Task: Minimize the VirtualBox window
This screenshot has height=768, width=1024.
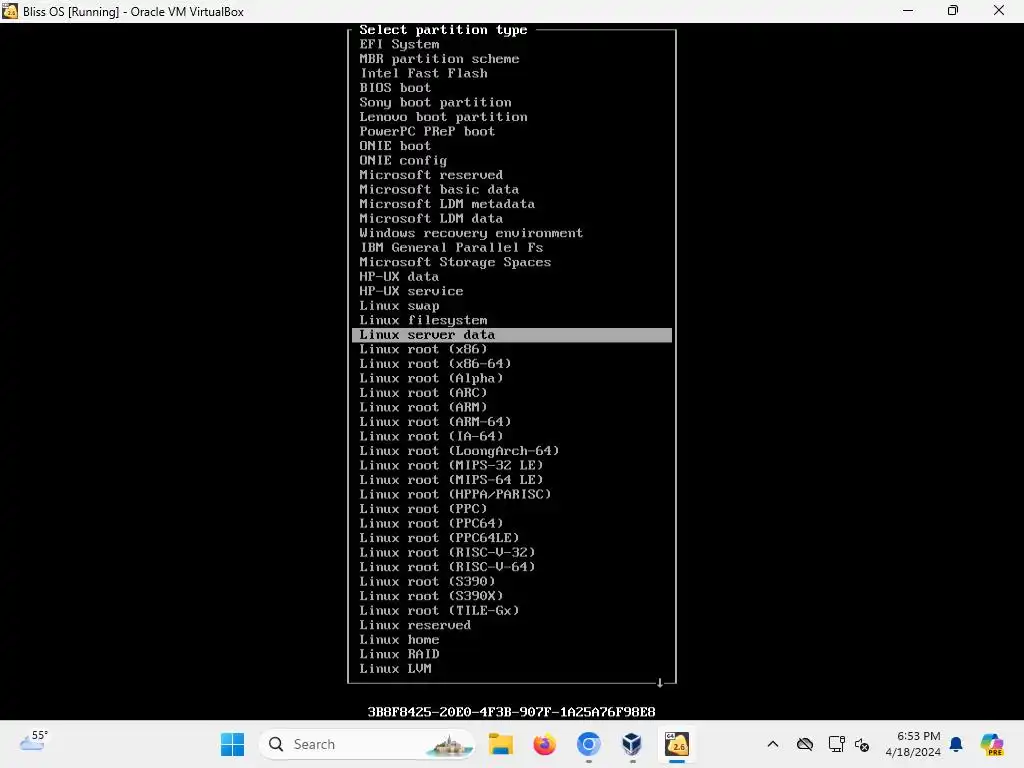Action: click(x=908, y=10)
